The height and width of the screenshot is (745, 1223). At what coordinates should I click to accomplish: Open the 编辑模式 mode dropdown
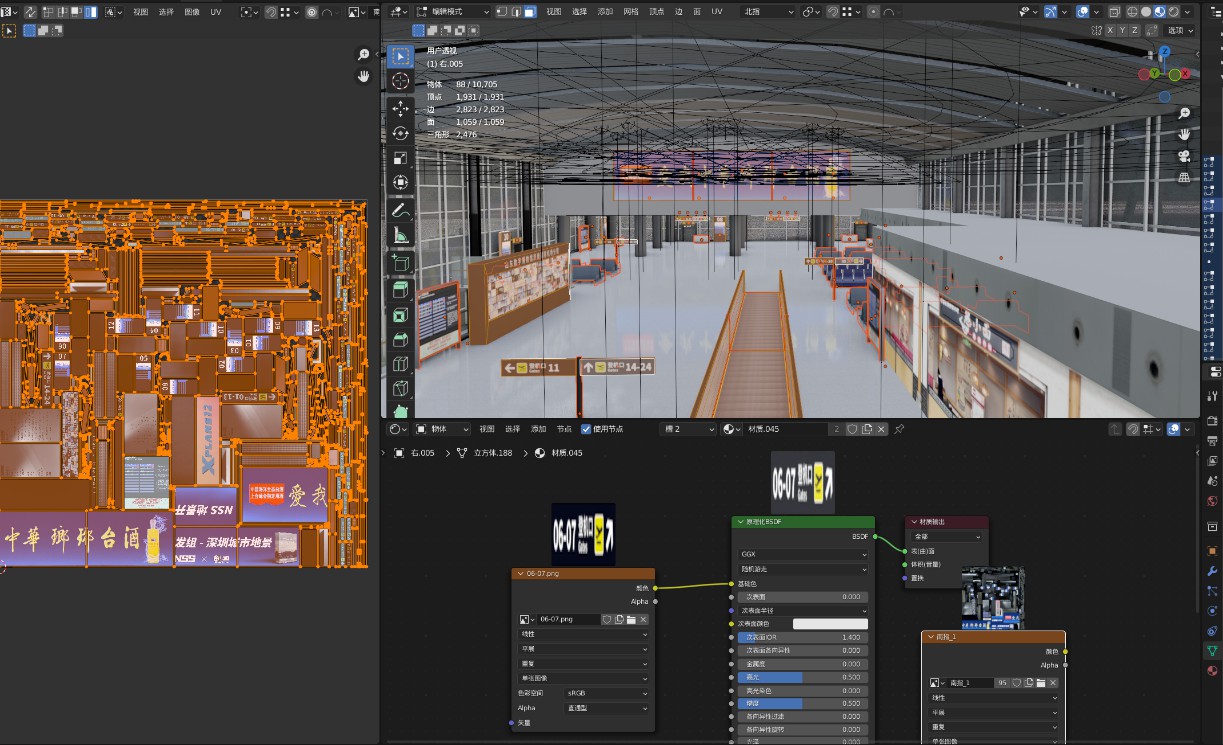coord(452,12)
